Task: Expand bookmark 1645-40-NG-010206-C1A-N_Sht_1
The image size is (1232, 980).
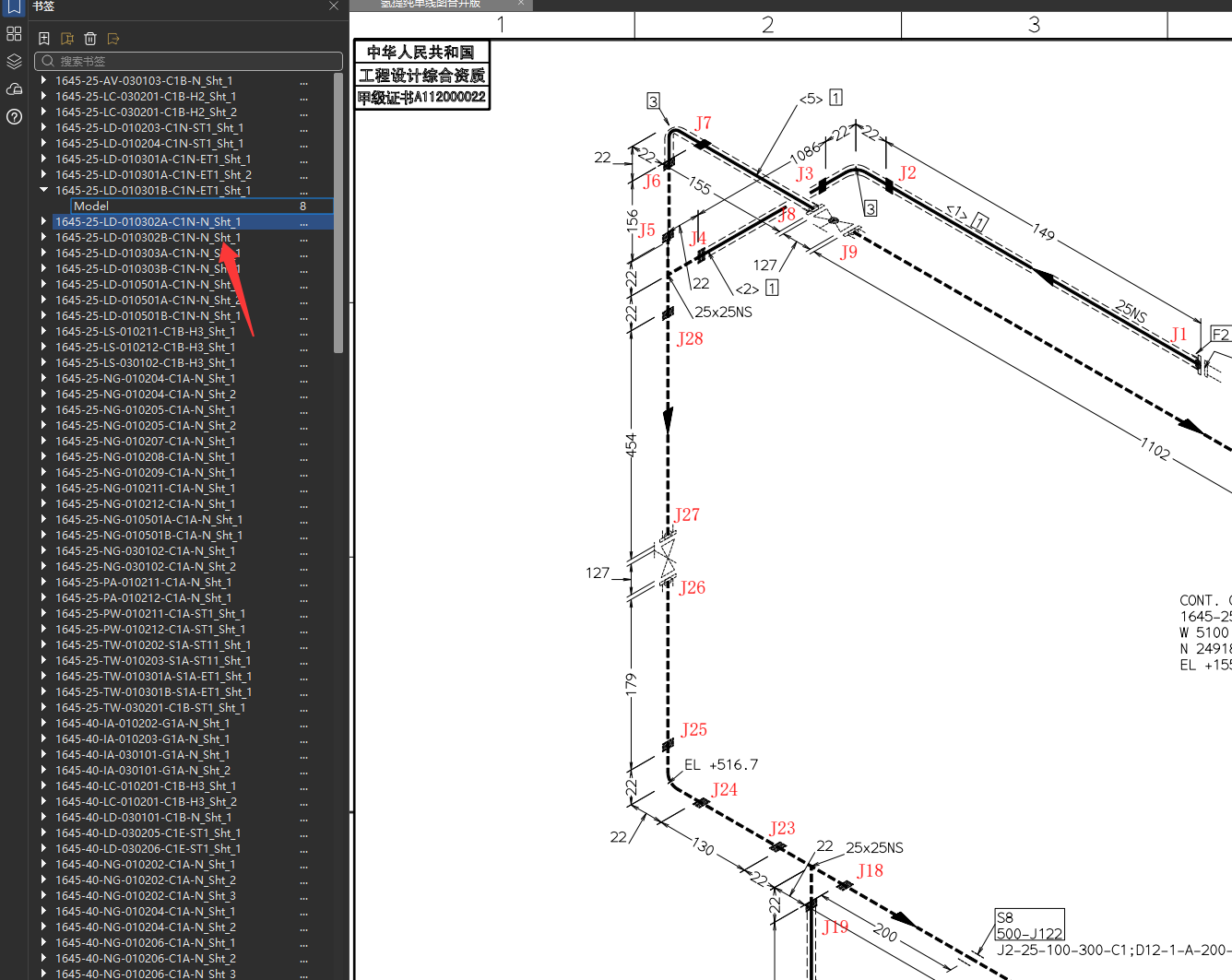Action: [43, 943]
